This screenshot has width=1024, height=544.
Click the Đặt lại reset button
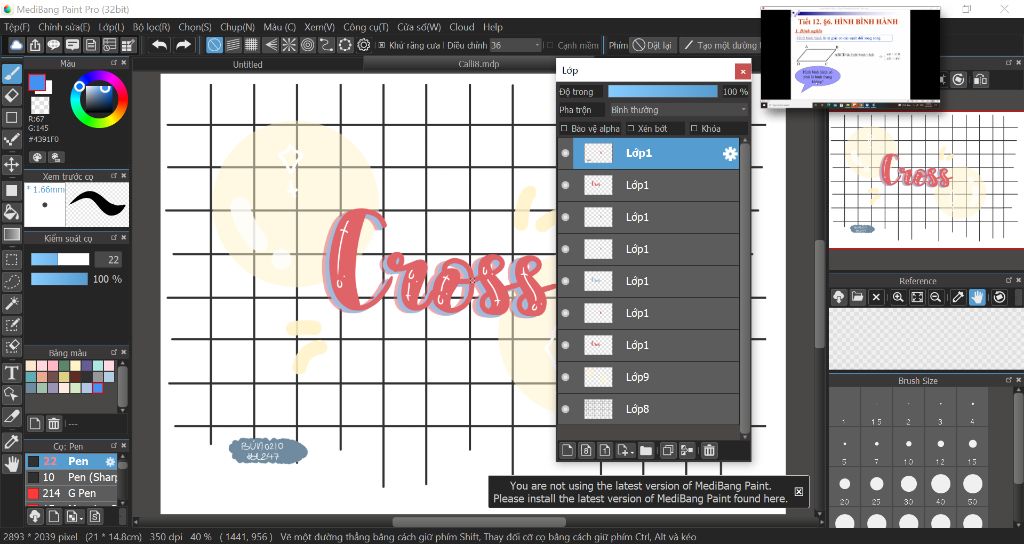(652, 45)
